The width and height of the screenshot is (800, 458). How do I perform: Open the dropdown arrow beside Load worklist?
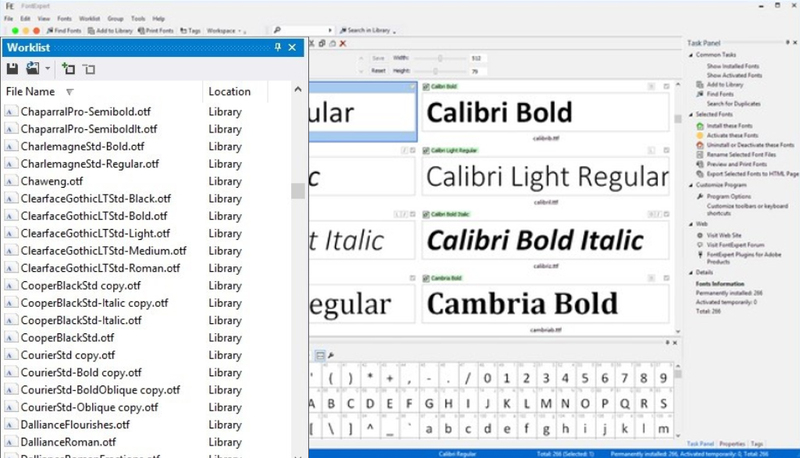[x=47, y=68]
